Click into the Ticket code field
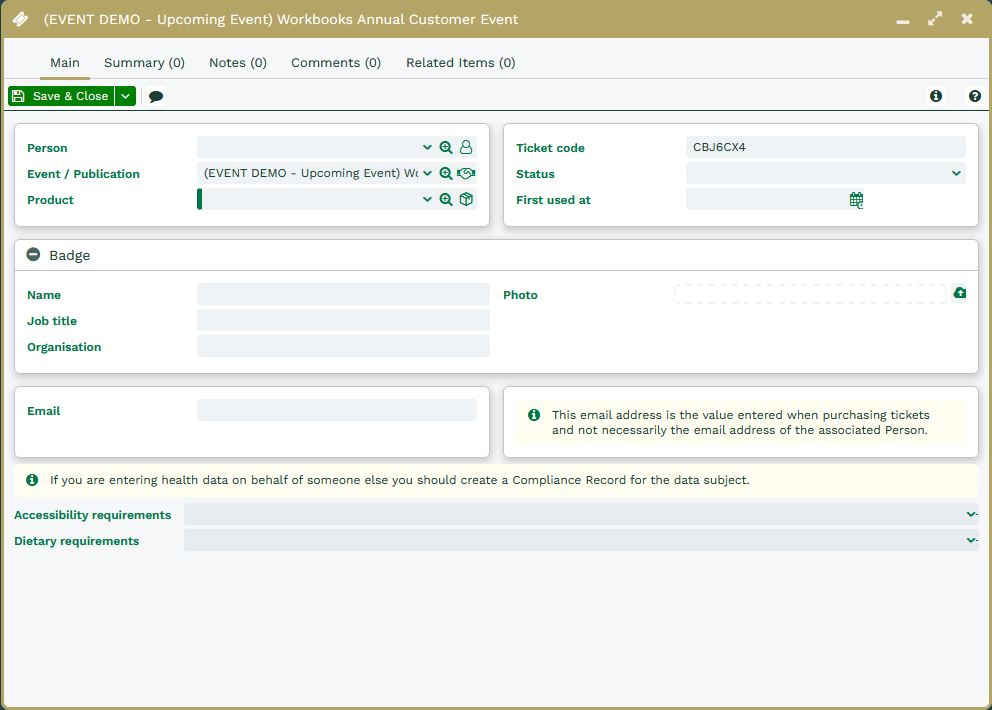Viewport: 992px width, 710px height. pyautogui.click(x=826, y=147)
